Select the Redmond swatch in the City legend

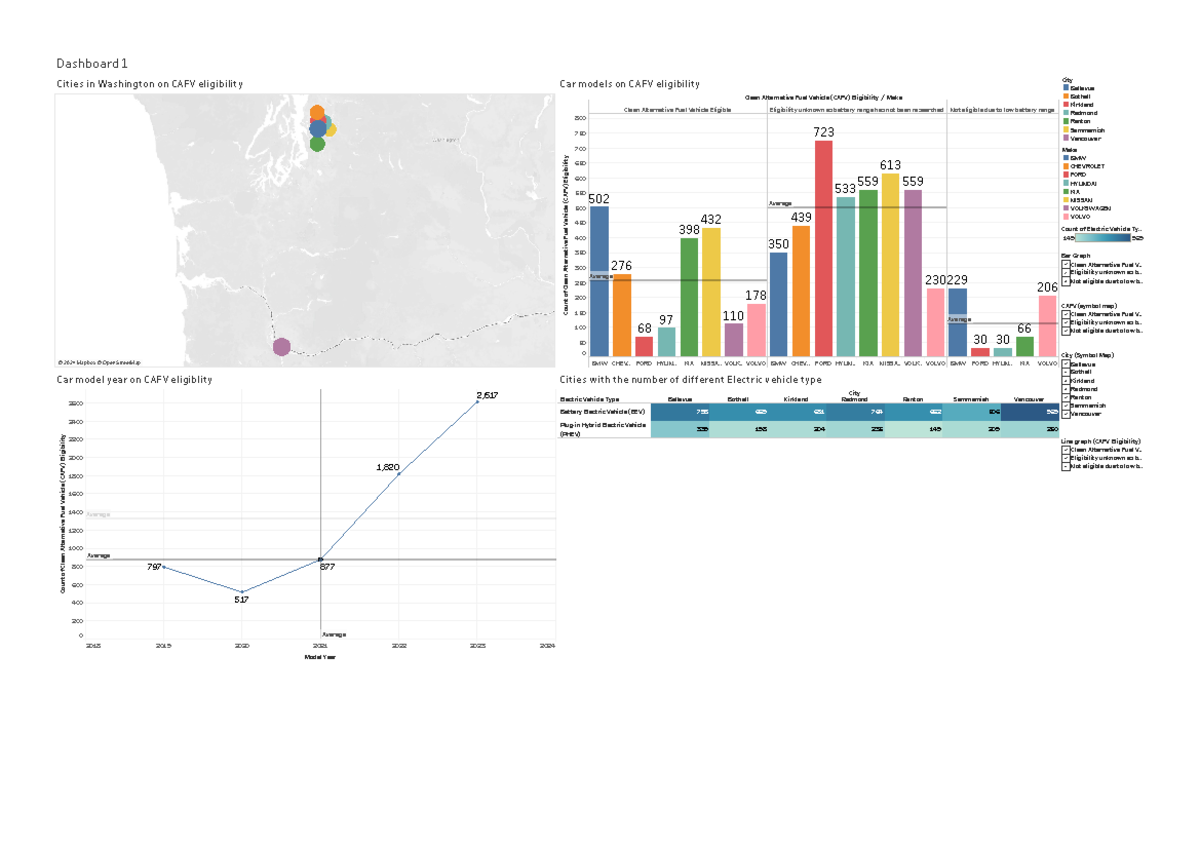click(x=1066, y=113)
